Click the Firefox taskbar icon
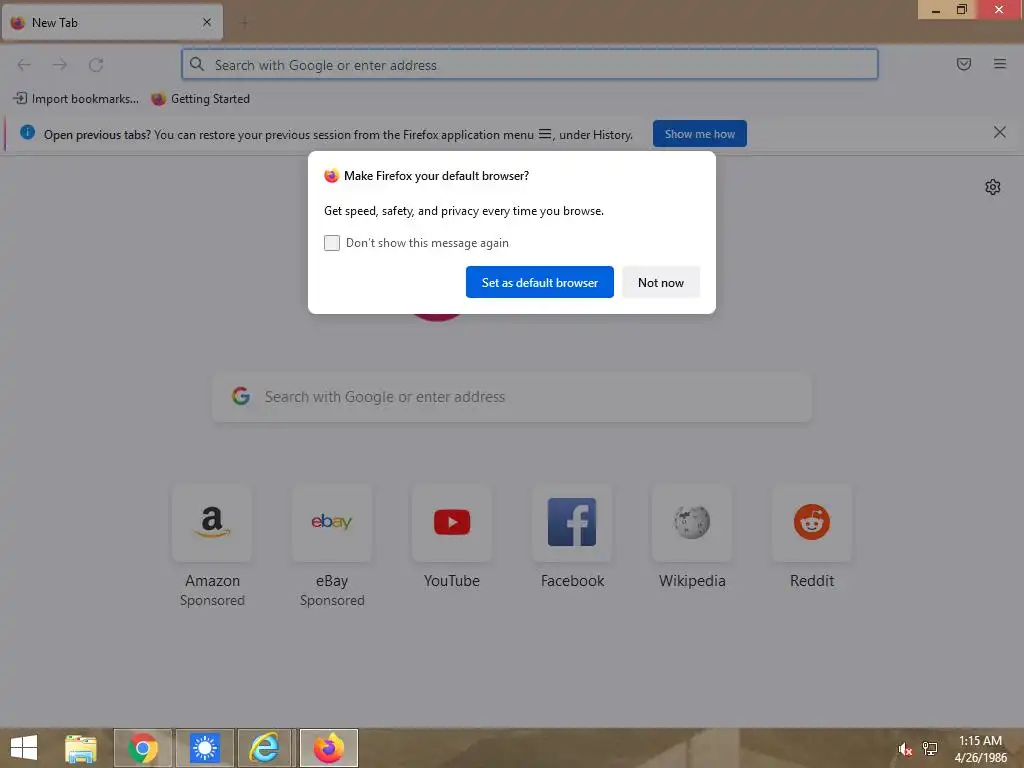The height and width of the screenshot is (768, 1024). click(x=328, y=748)
